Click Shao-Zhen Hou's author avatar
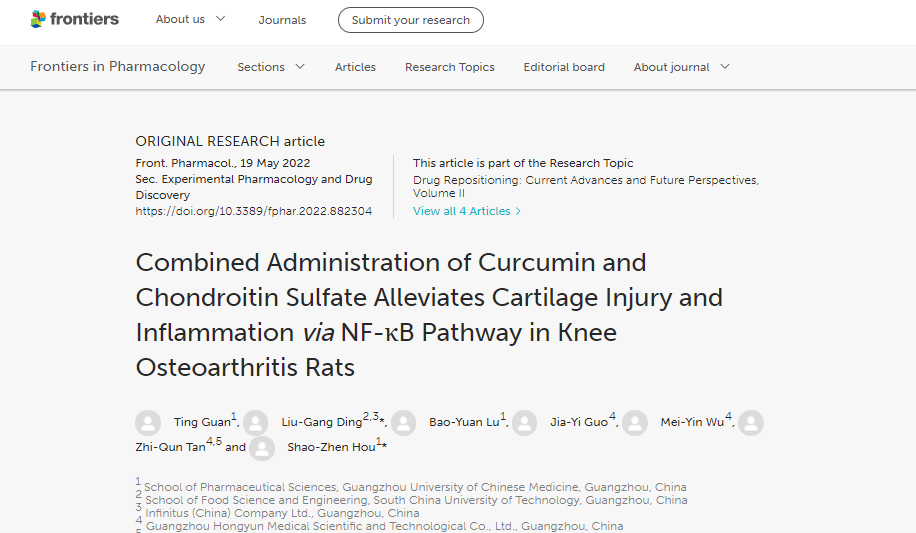The image size is (916, 533). pyautogui.click(x=262, y=448)
